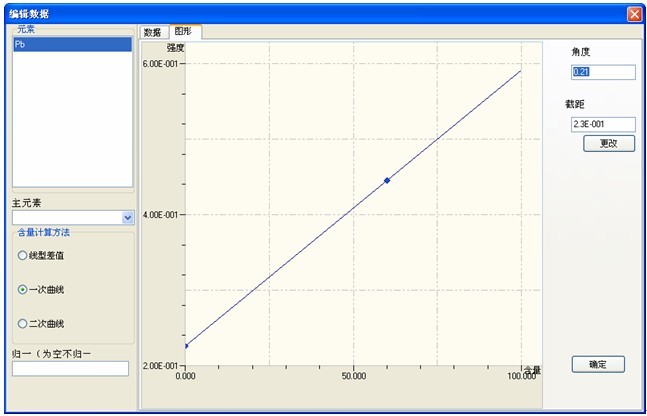The width and height of the screenshot is (647, 416).
Task: Click the diamond data point mid-line on graph
Action: 387,180
